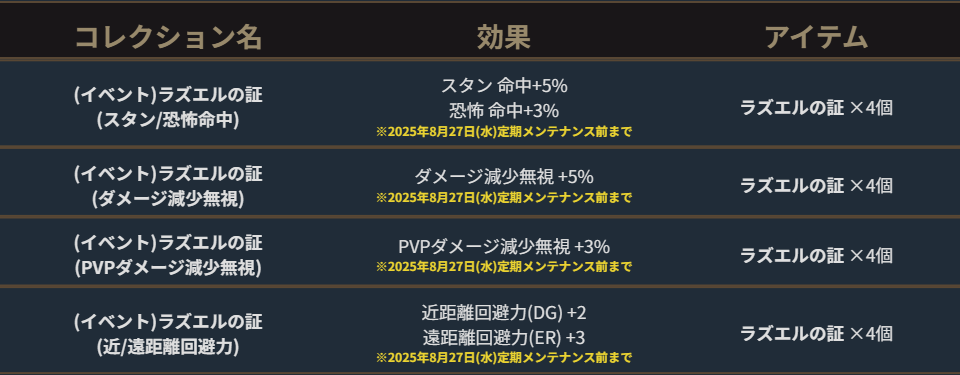960x375 pixels.
Task: Click the ダメージ減少無視 +5% effect text
Action: point(504,177)
